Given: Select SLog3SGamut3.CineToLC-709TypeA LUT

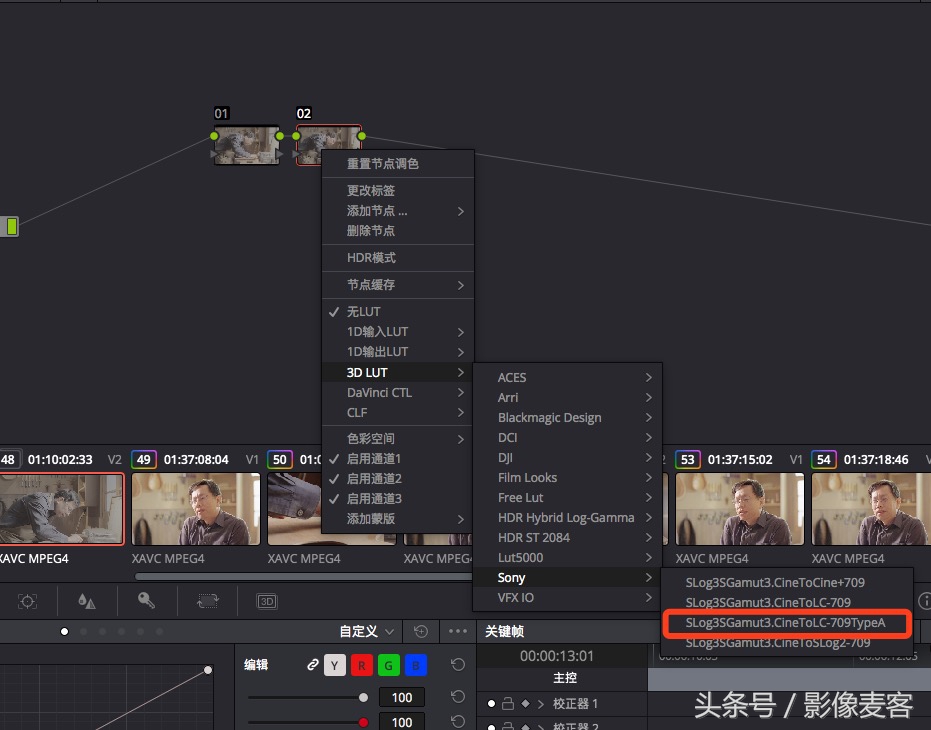Looking at the screenshot, I should point(786,623).
